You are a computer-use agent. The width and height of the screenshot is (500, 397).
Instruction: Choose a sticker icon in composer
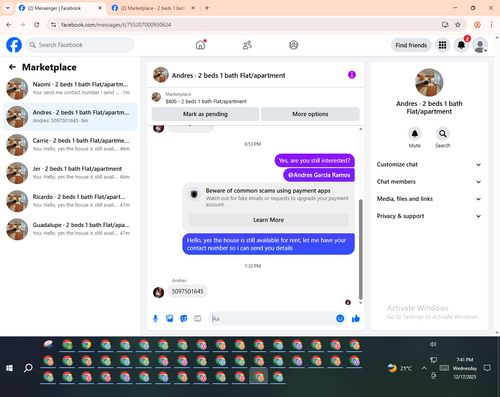tap(184, 319)
